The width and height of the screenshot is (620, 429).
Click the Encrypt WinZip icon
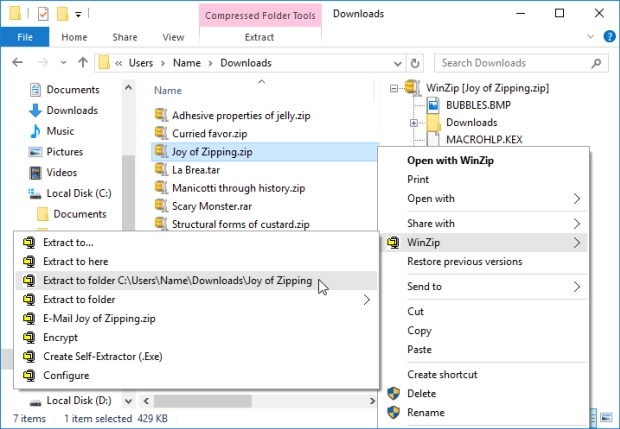pos(29,337)
